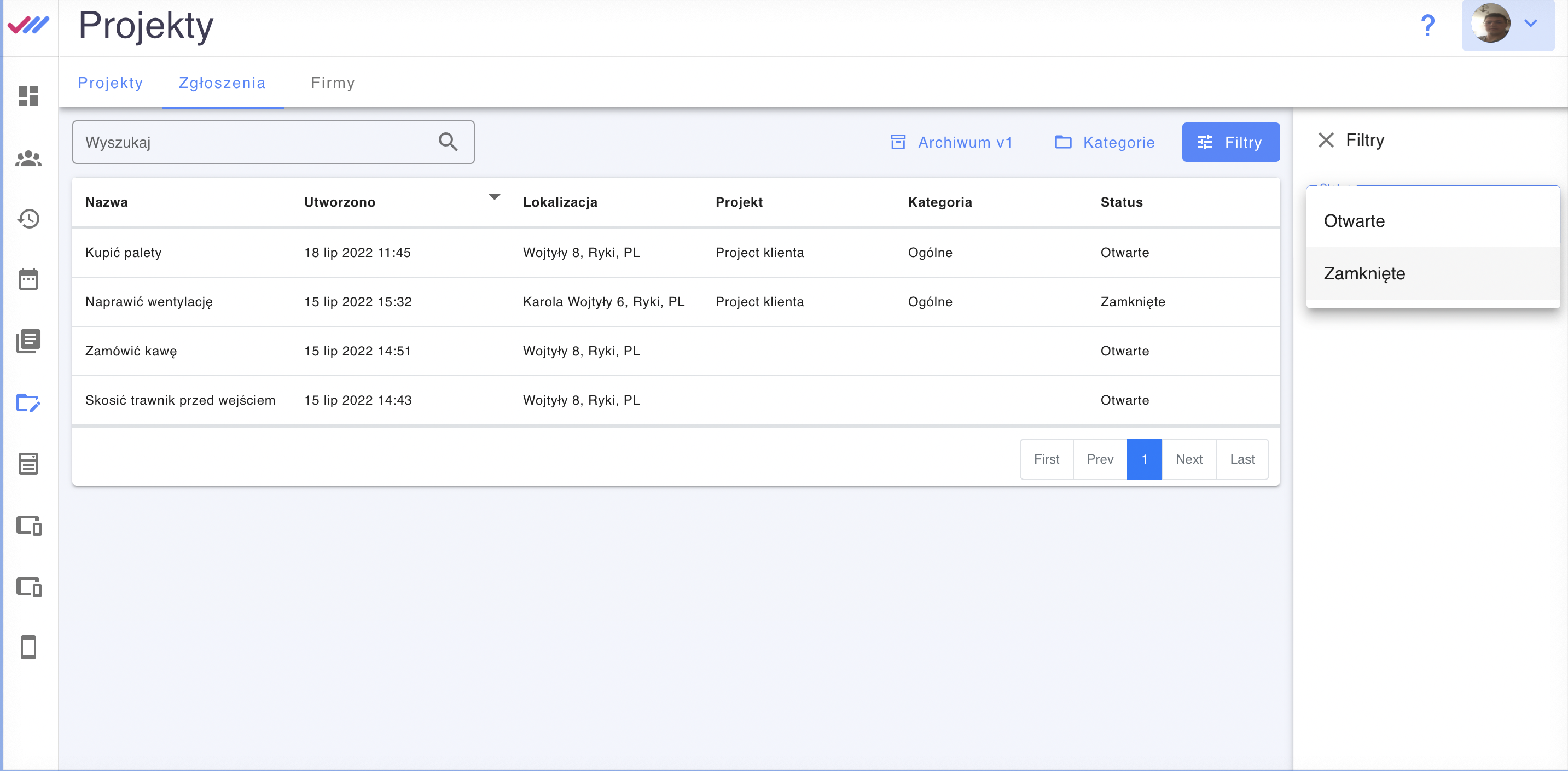The height and width of the screenshot is (771, 1568).
Task: Go to Next page in pagination
Action: click(1188, 459)
